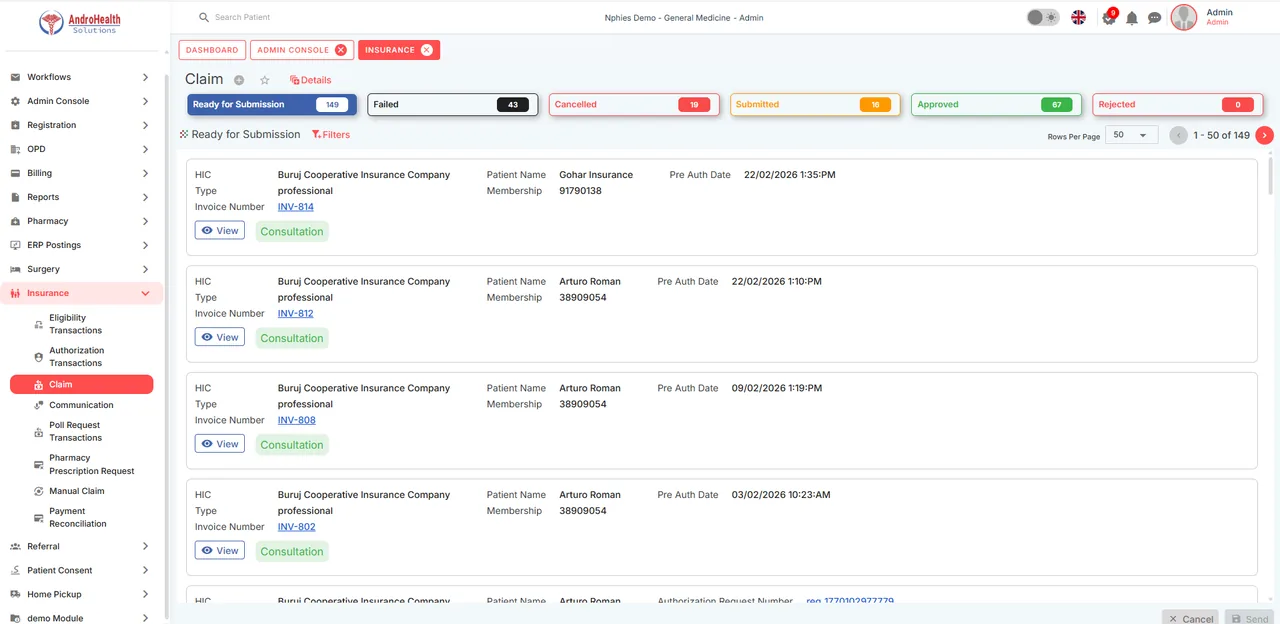Click the Cancel button at bottom
Viewport: 1280px width, 624px height.
pyautogui.click(x=1190, y=618)
